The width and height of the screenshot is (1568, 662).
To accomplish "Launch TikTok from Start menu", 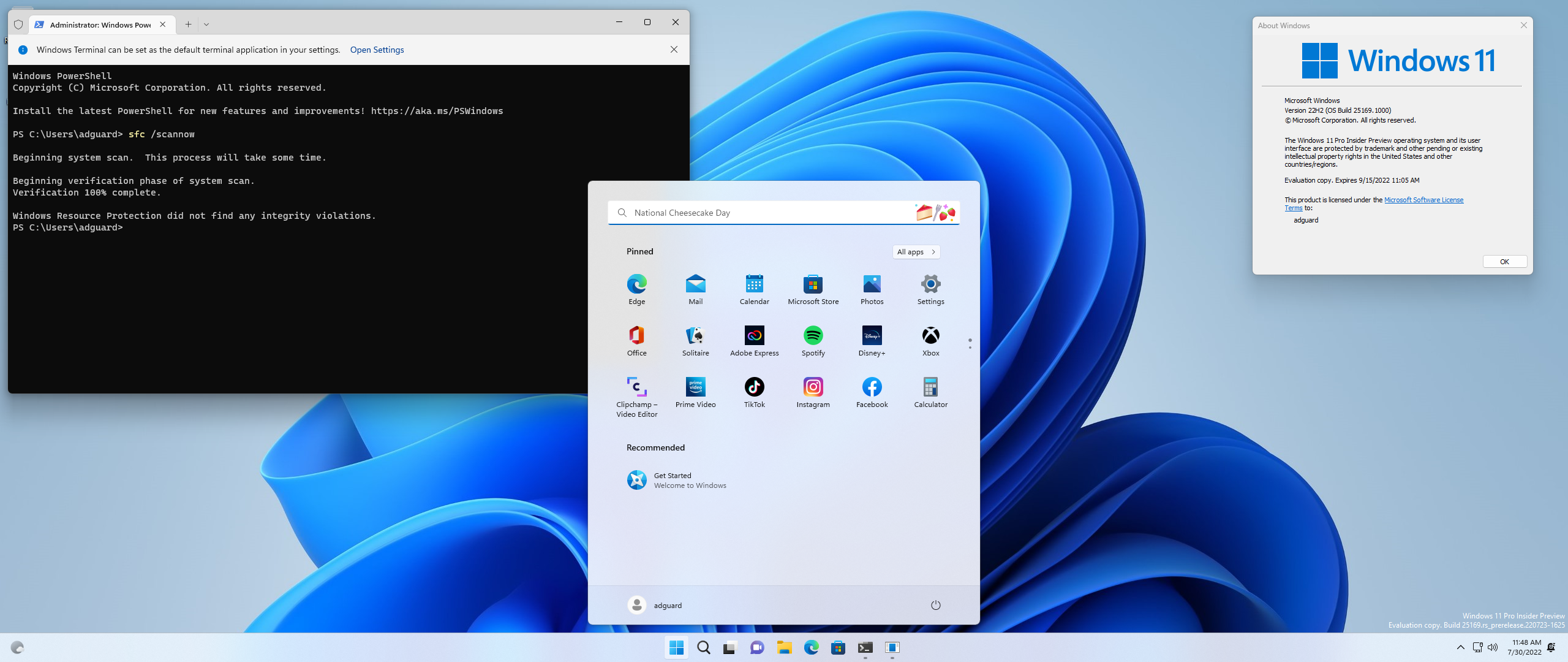I will tap(754, 392).
